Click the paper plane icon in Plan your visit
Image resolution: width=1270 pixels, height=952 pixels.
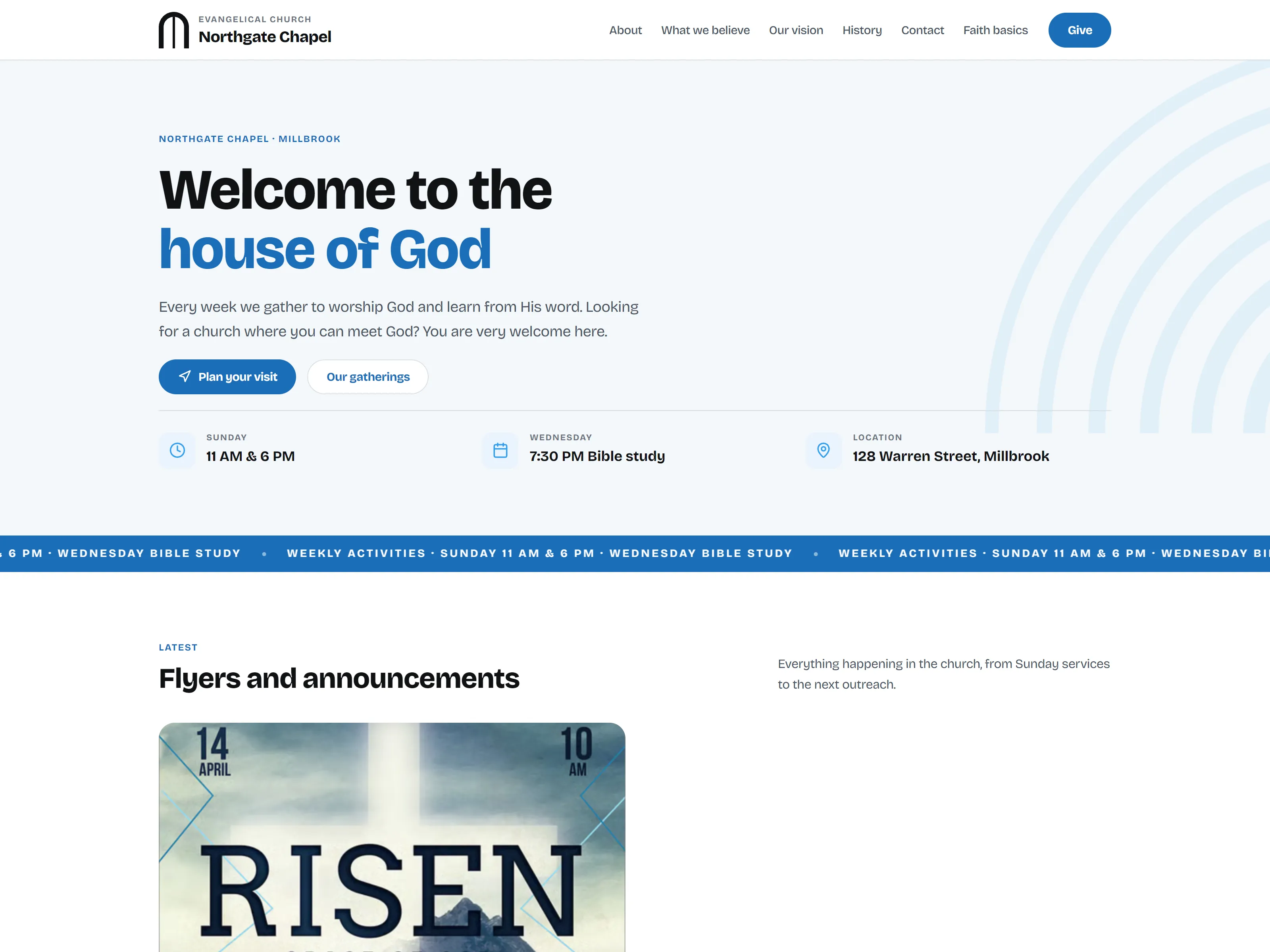pyautogui.click(x=185, y=376)
